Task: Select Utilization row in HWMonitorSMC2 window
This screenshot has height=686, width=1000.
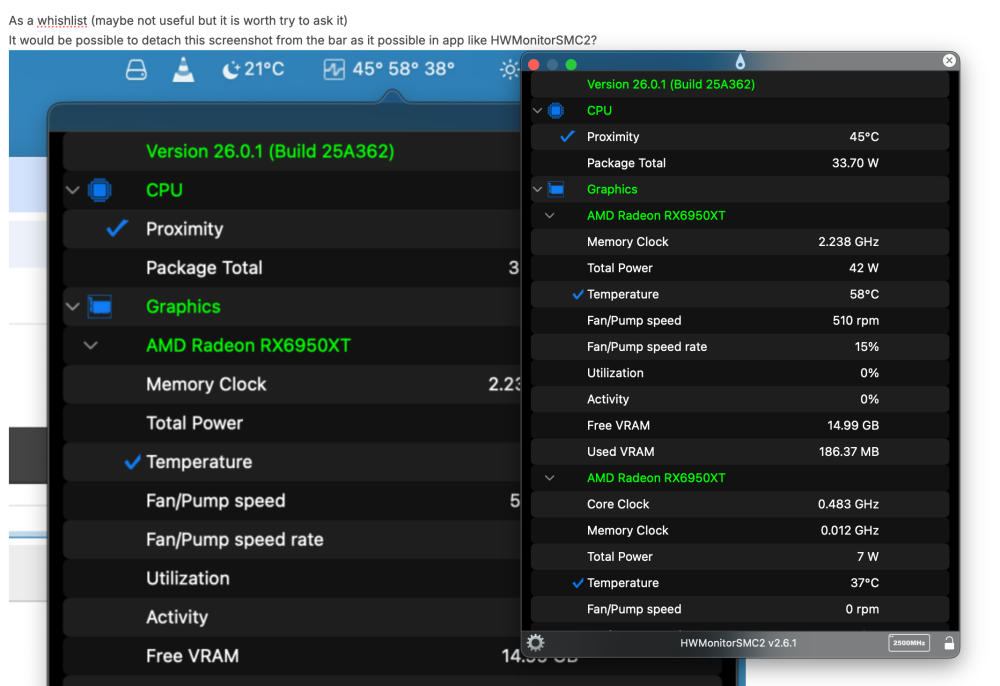Action: [x=740, y=373]
